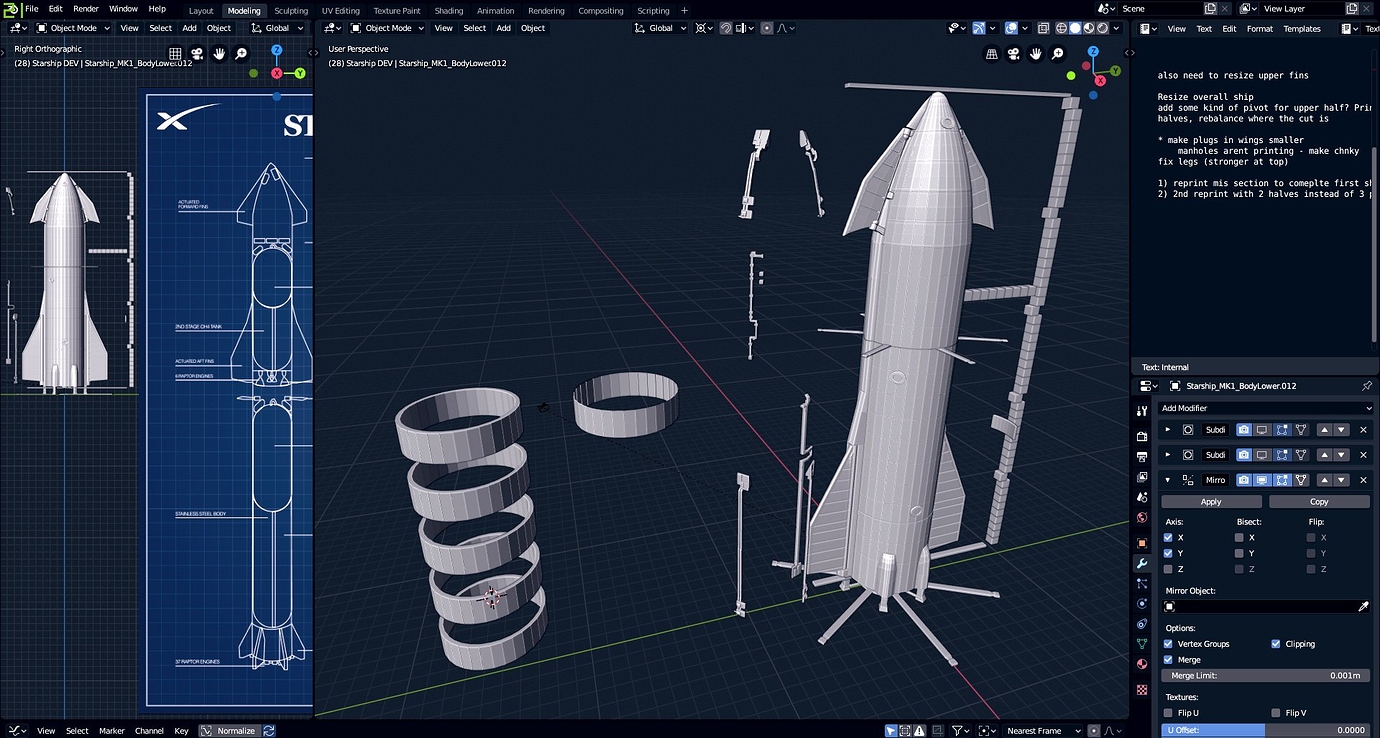Remove the Mirror modifier with its X
Image resolution: width=1380 pixels, height=738 pixels.
click(1362, 480)
